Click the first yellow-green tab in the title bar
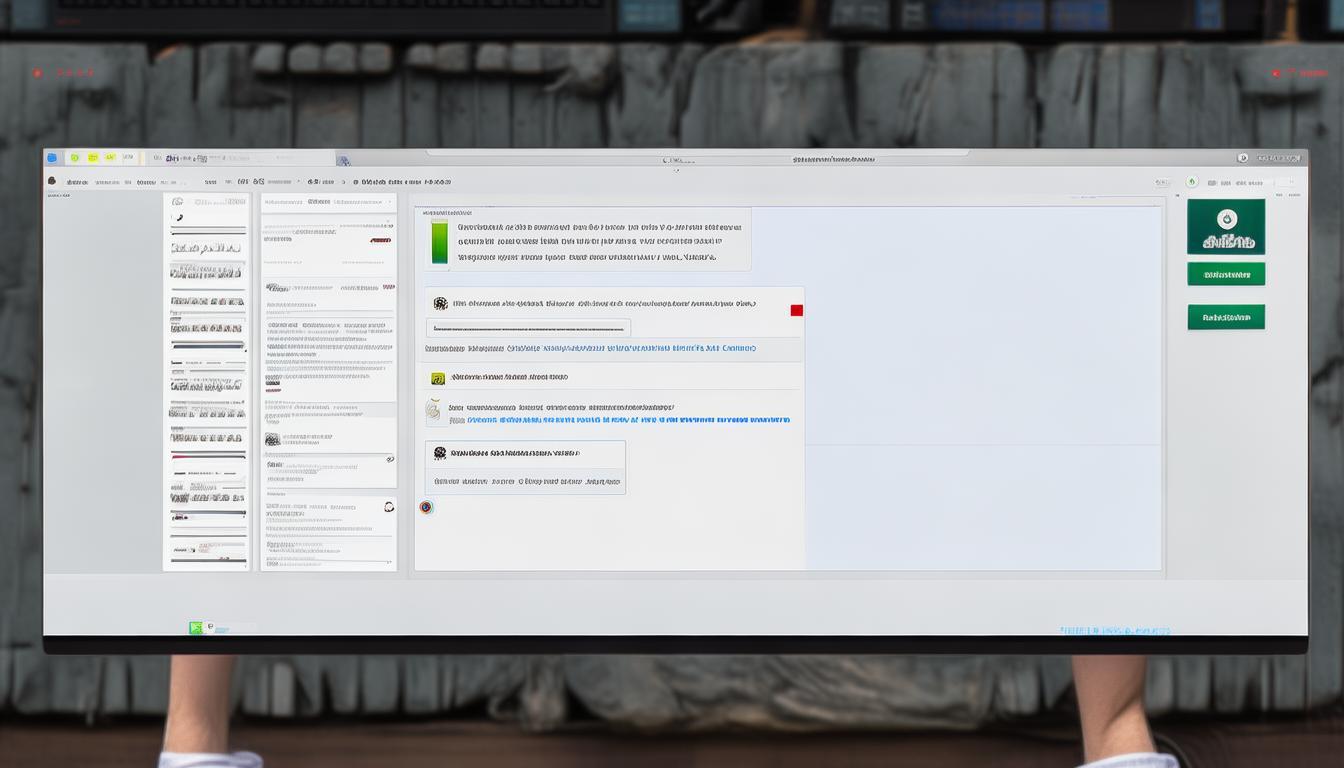The image size is (1344, 768). pos(74,158)
